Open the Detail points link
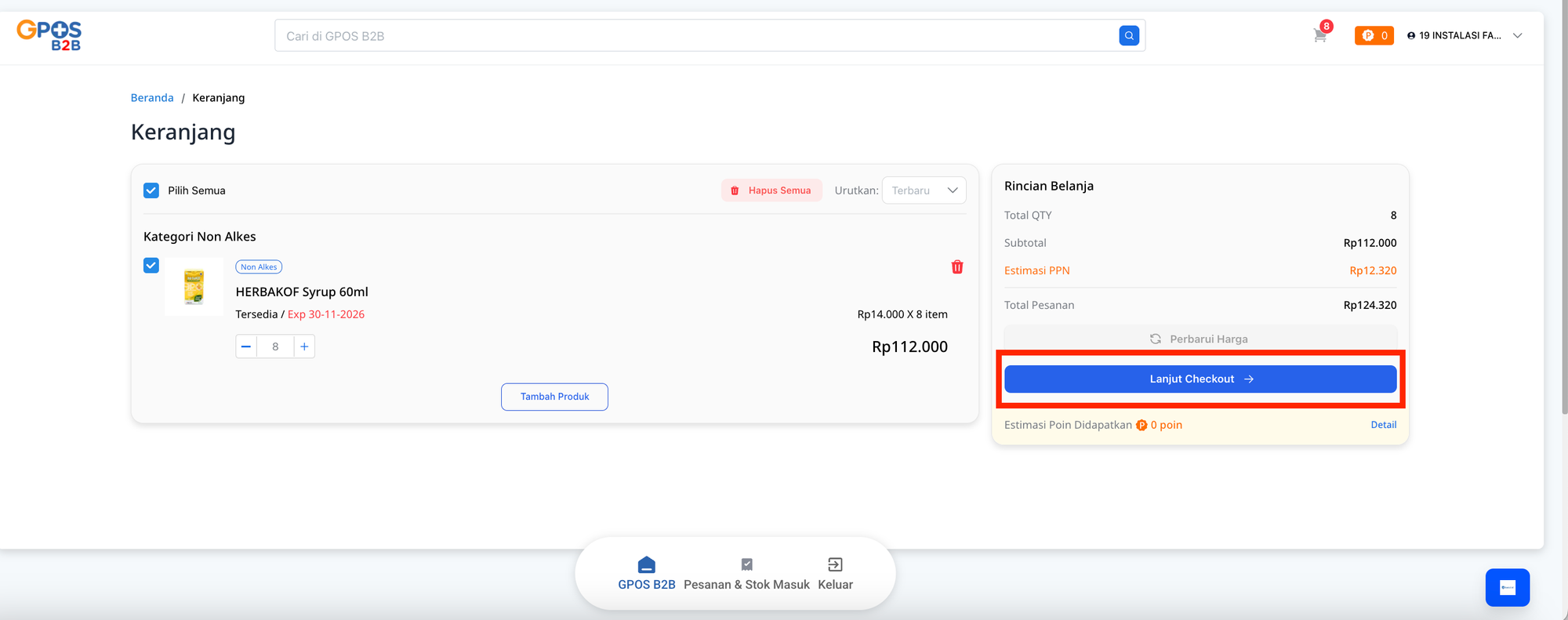 [1383, 425]
